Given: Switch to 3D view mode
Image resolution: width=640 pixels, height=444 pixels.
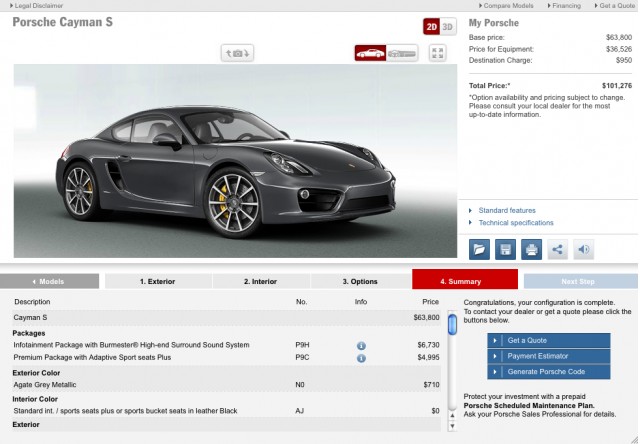Looking at the screenshot, I should coord(447,27).
